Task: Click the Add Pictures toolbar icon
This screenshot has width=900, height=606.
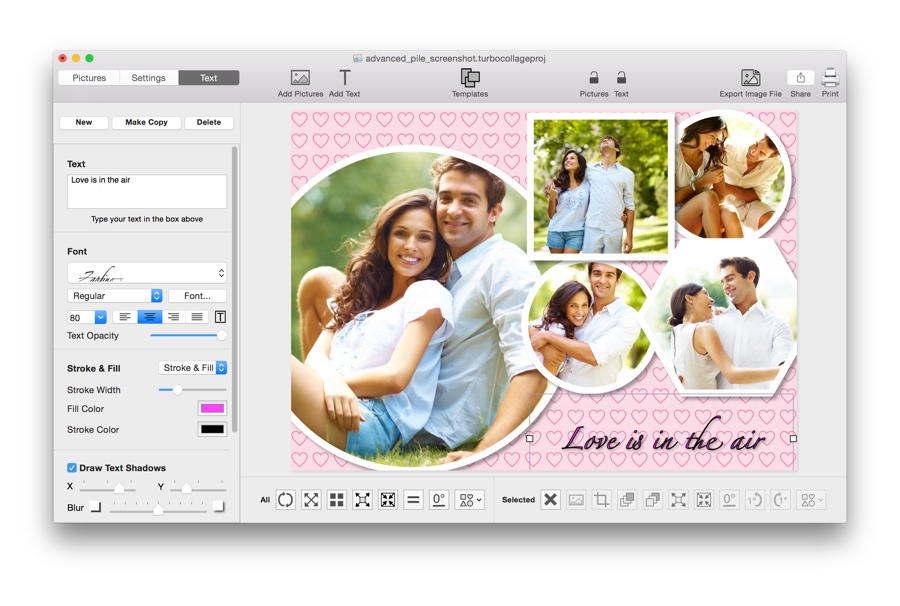Action: [x=300, y=78]
